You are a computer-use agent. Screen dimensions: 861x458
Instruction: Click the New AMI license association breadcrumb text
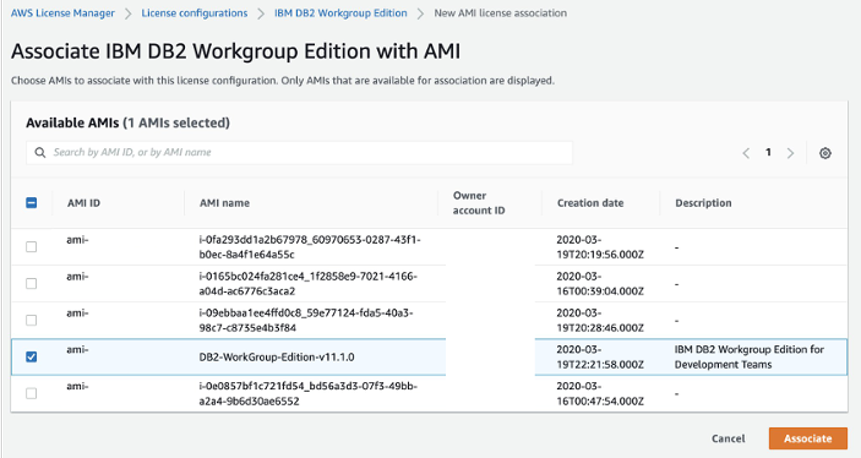[500, 13]
